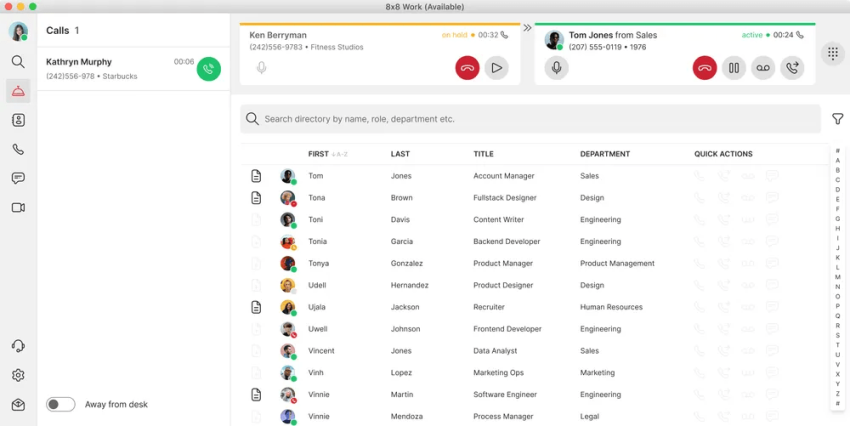Send Tom Jones call to voicemail
850x426 pixels.
coord(763,68)
